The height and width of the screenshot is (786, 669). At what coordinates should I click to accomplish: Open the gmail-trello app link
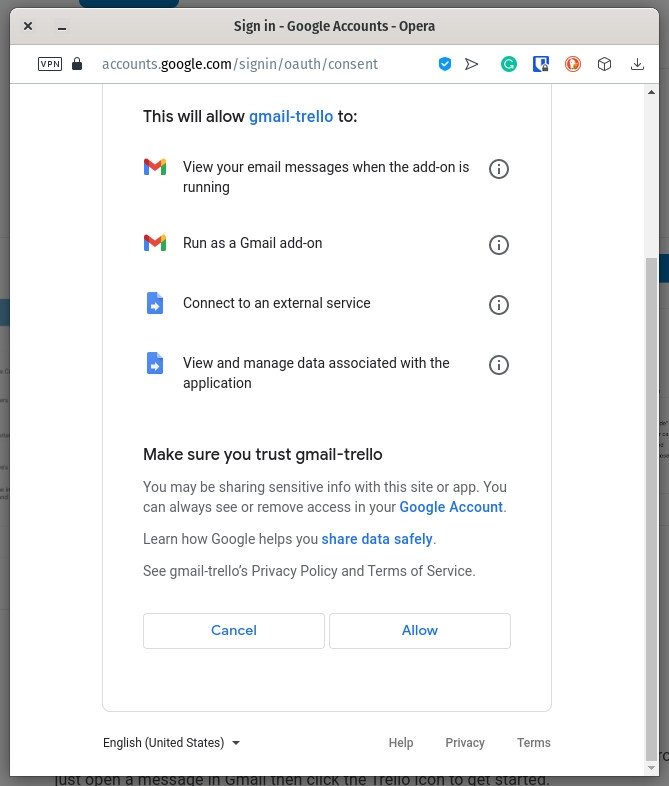pyautogui.click(x=291, y=116)
